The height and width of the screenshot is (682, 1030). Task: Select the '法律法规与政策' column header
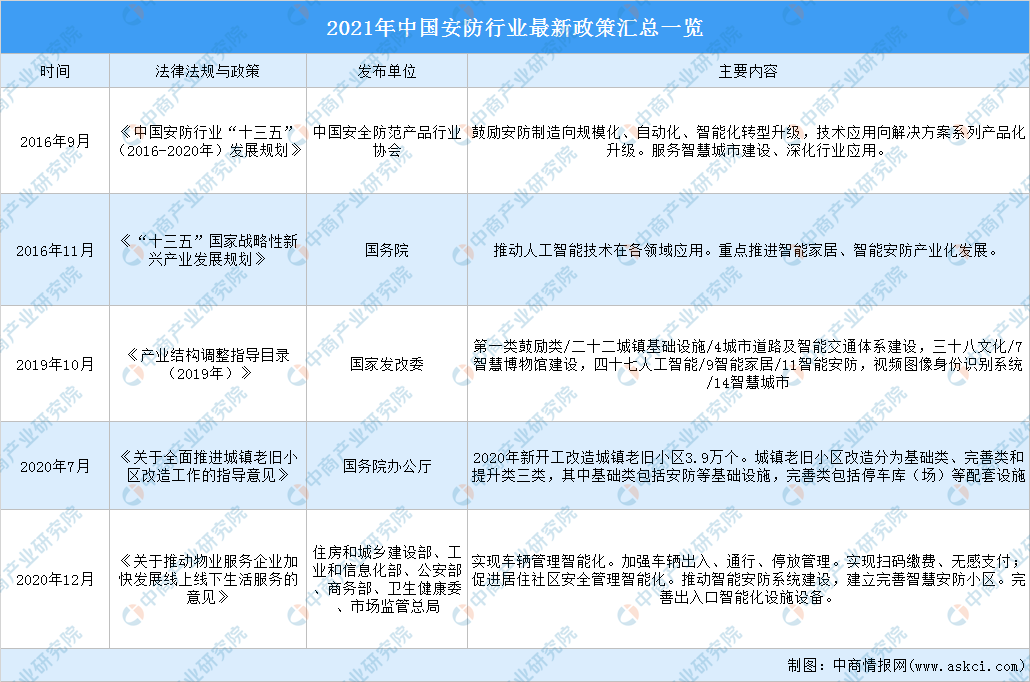coord(208,71)
